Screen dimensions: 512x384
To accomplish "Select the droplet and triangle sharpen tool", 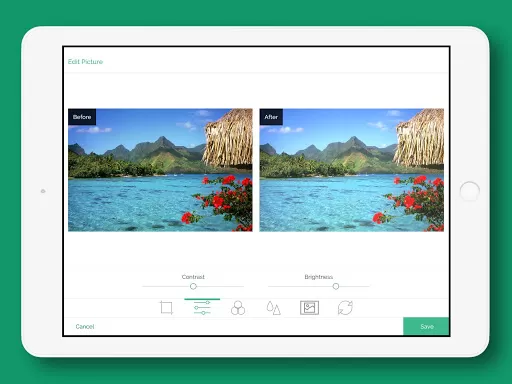I will (273, 308).
